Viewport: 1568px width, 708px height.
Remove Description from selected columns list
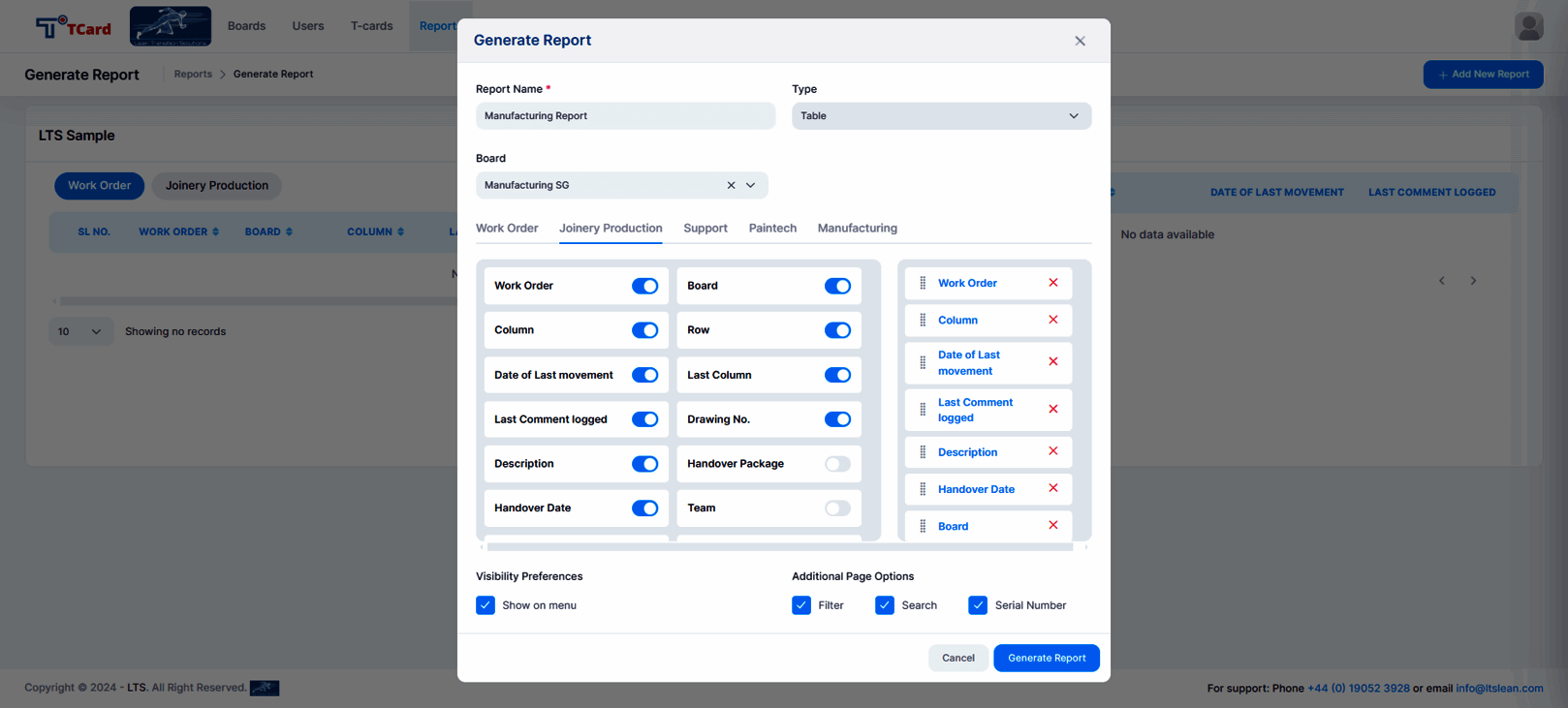pyautogui.click(x=1052, y=451)
